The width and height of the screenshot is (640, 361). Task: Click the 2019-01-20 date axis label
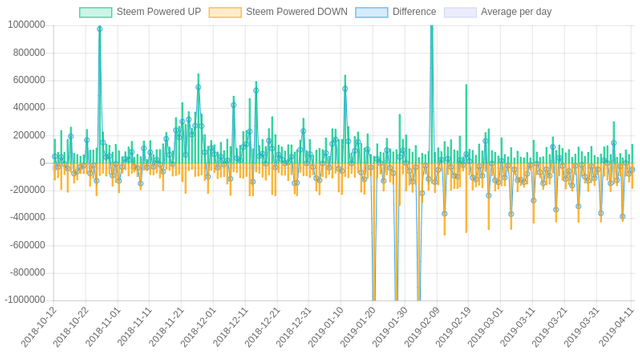358,327
